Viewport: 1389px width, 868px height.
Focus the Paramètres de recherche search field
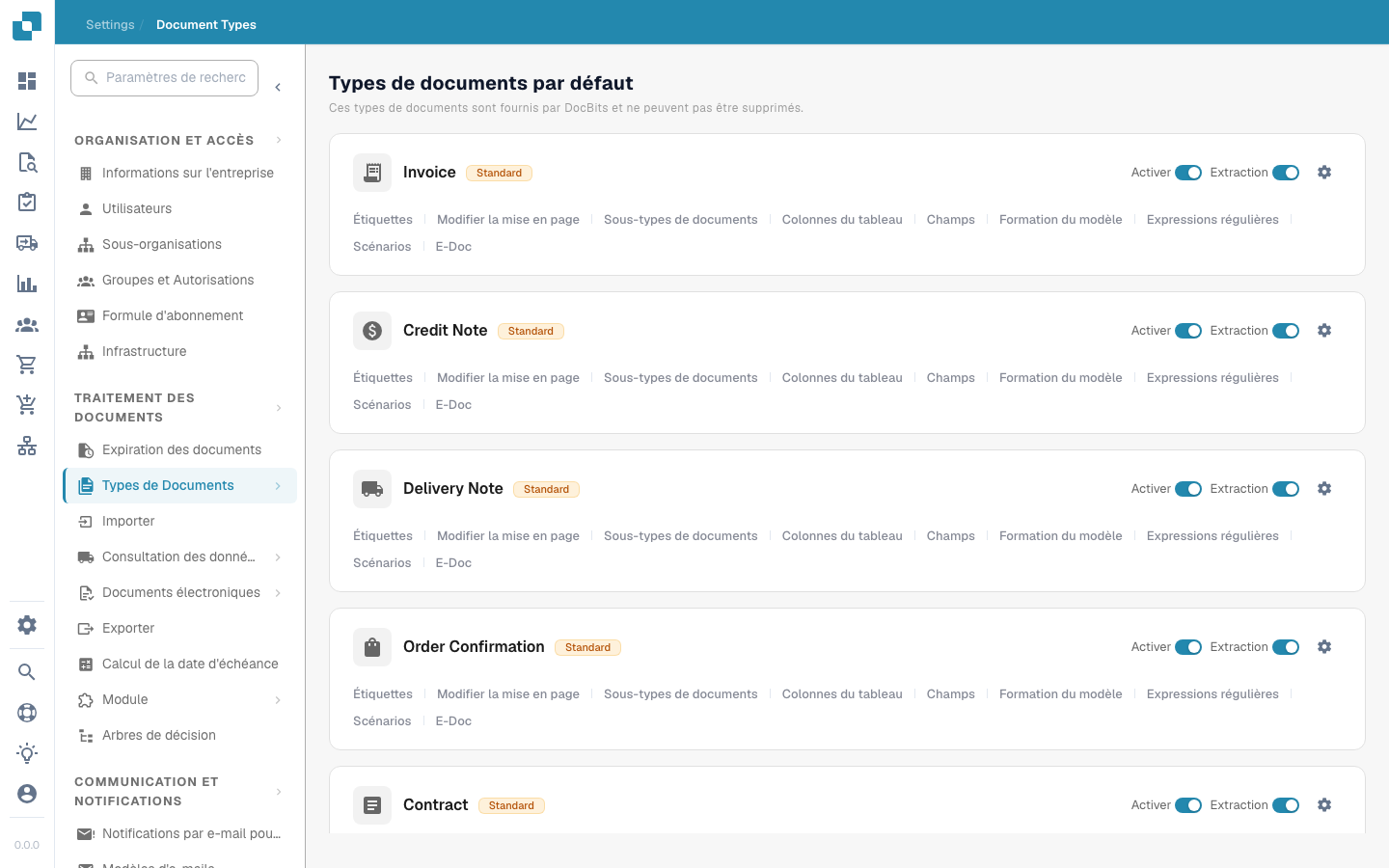coord(164,78)
